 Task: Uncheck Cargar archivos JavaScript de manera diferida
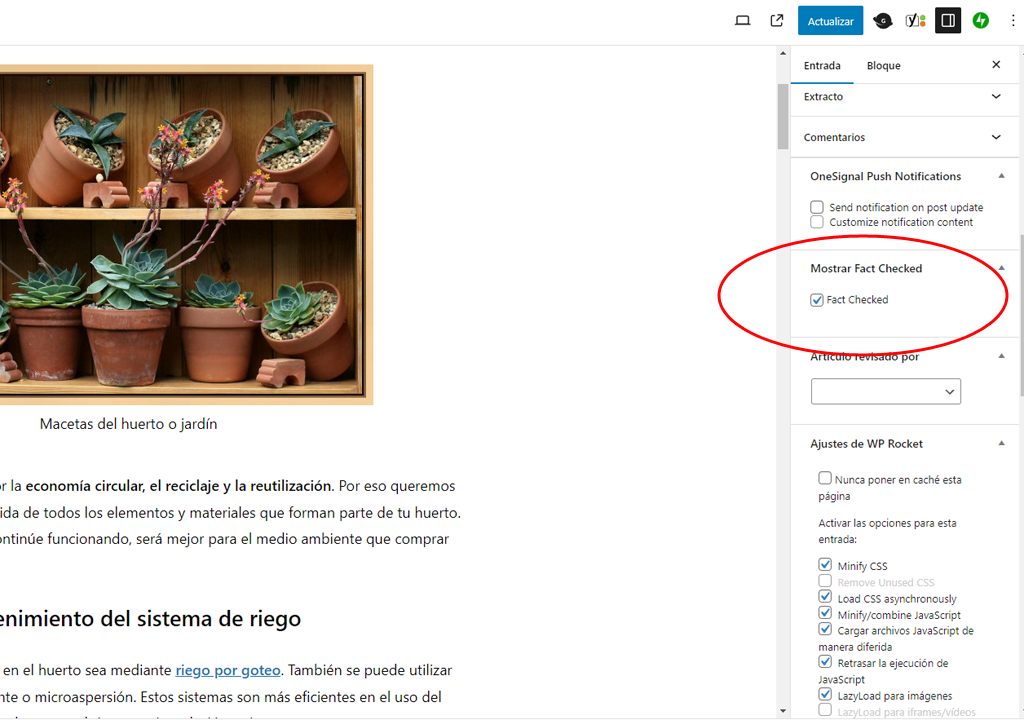(825, 629)
